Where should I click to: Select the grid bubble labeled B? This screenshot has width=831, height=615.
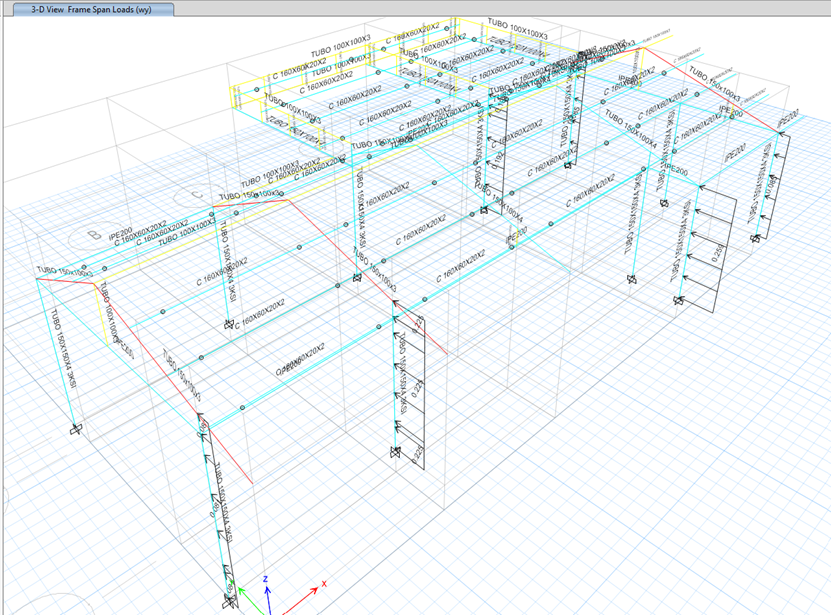point(94,233)
